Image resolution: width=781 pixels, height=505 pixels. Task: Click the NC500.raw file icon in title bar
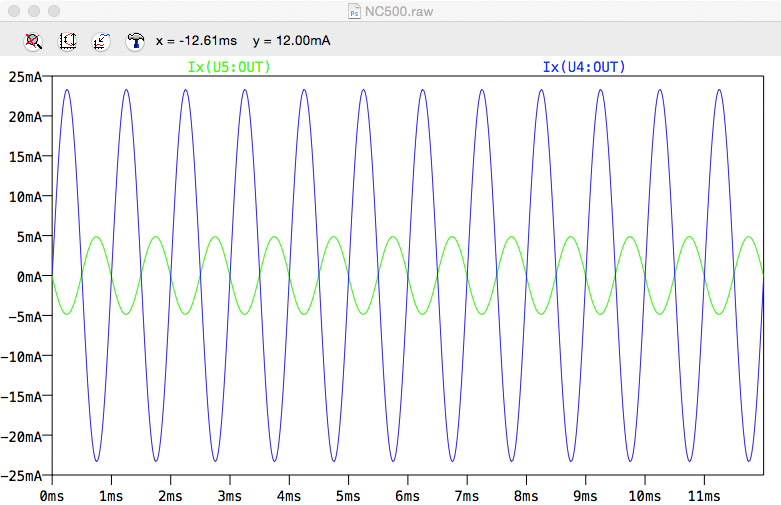[354, 11]
